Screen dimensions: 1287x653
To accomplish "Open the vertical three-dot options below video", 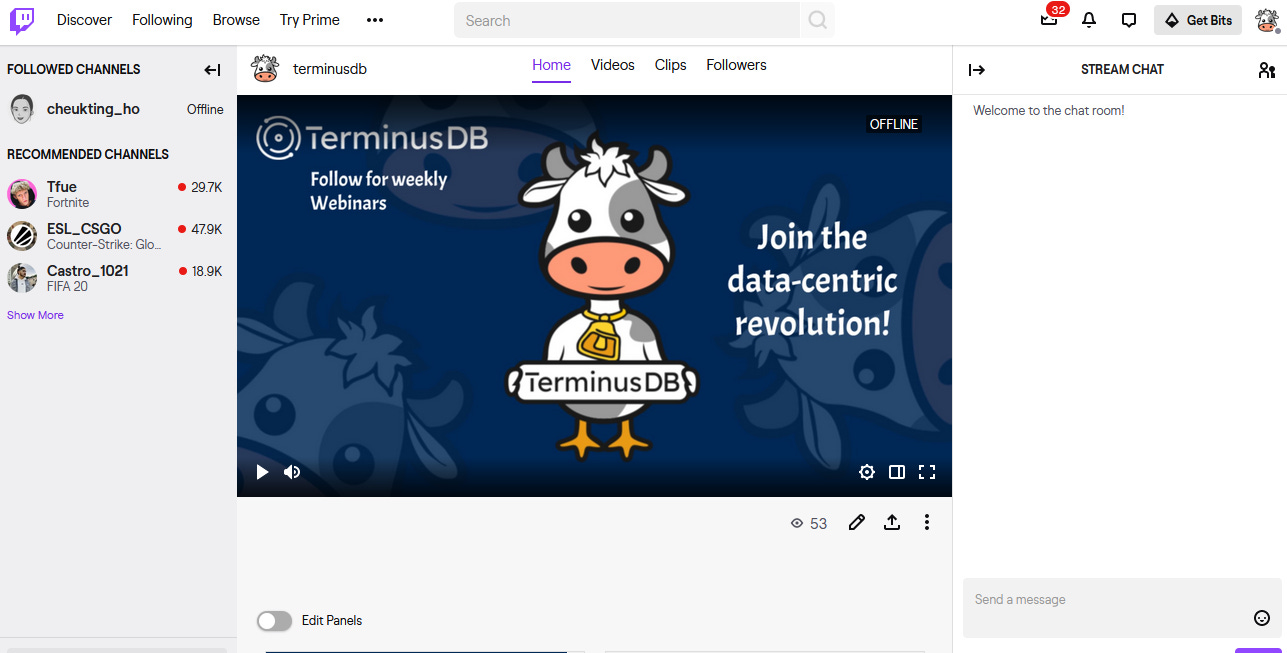I will pyautogui.click(x=927, y=522).
